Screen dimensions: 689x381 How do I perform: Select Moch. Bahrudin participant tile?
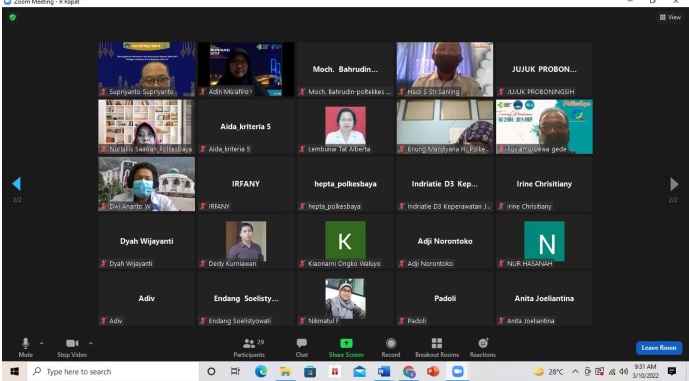tap(345, 69)
